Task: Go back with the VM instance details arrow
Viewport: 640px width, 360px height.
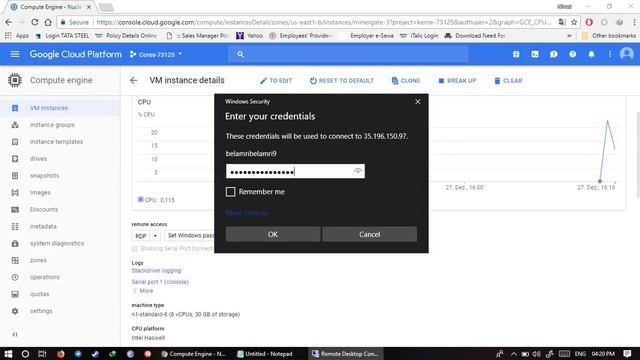Action: pos(133,80)
